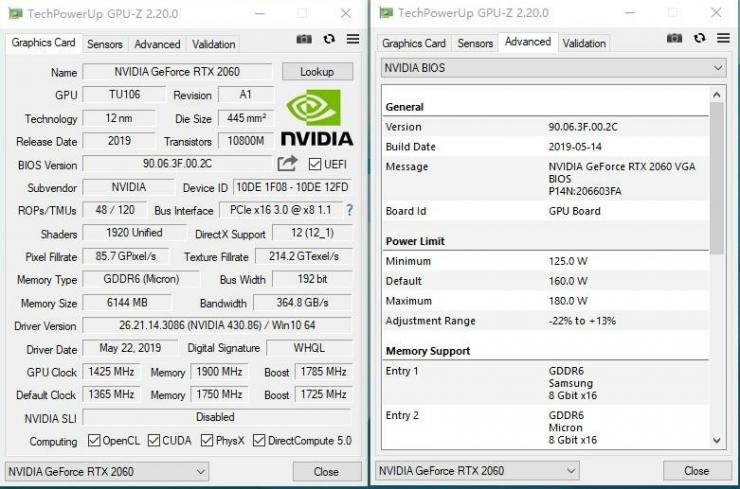Switch to Graphics Card tab in right window
Screen dimensions: 740x489
tap(414, 43)
